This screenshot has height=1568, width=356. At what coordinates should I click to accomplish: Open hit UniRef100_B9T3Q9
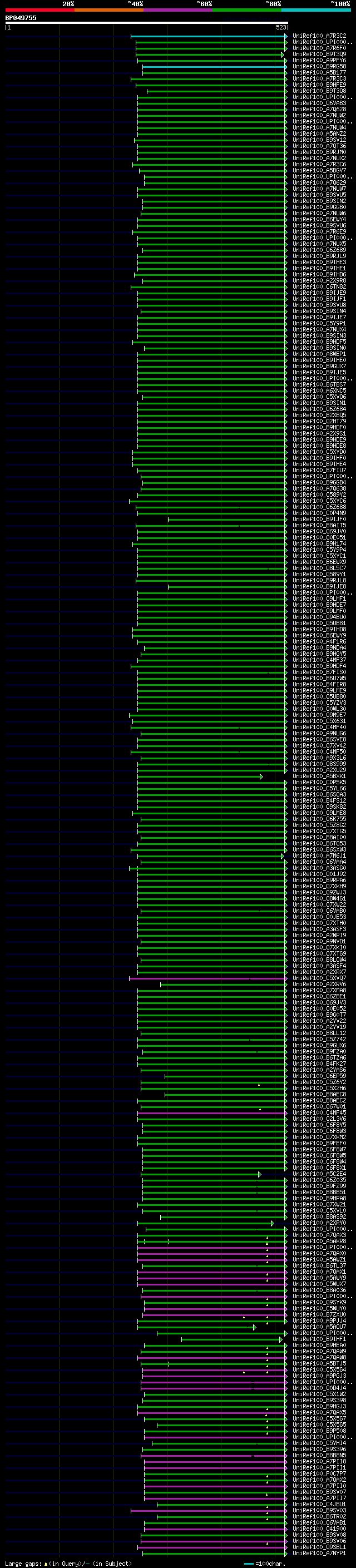(x=319, y=54)
